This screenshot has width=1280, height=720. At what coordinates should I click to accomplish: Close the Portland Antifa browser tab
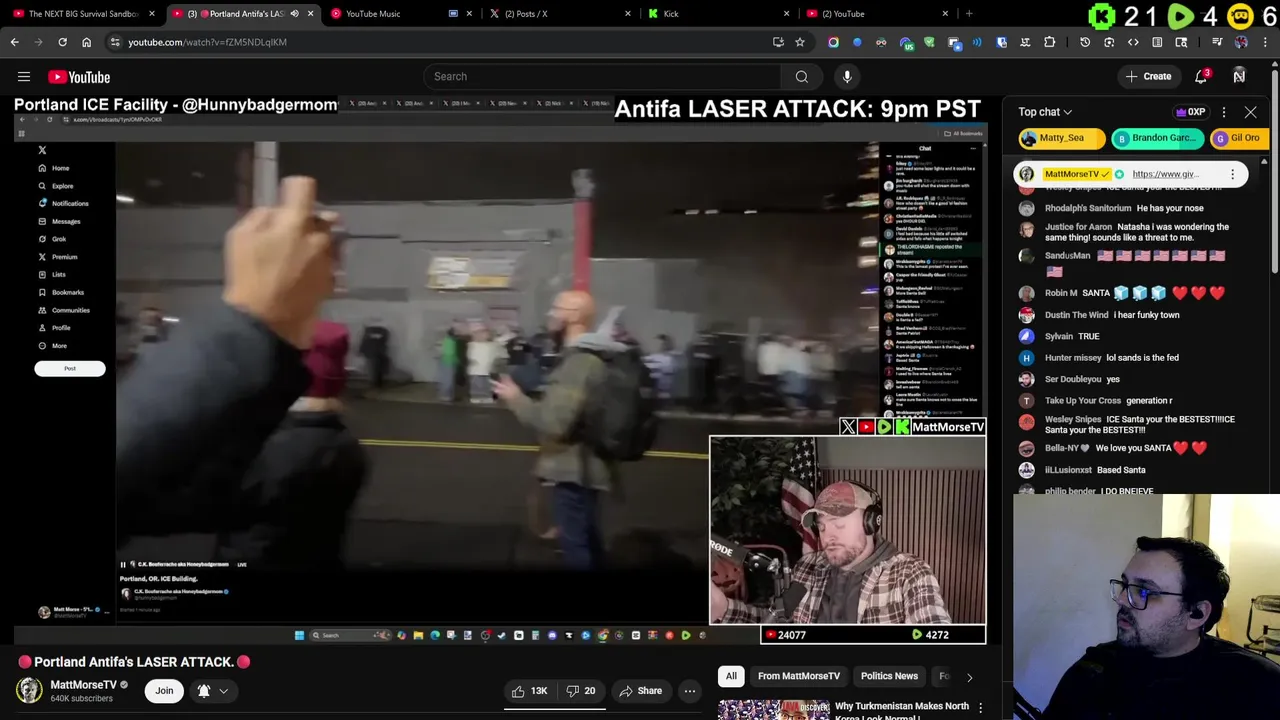[x=311, y=14]
